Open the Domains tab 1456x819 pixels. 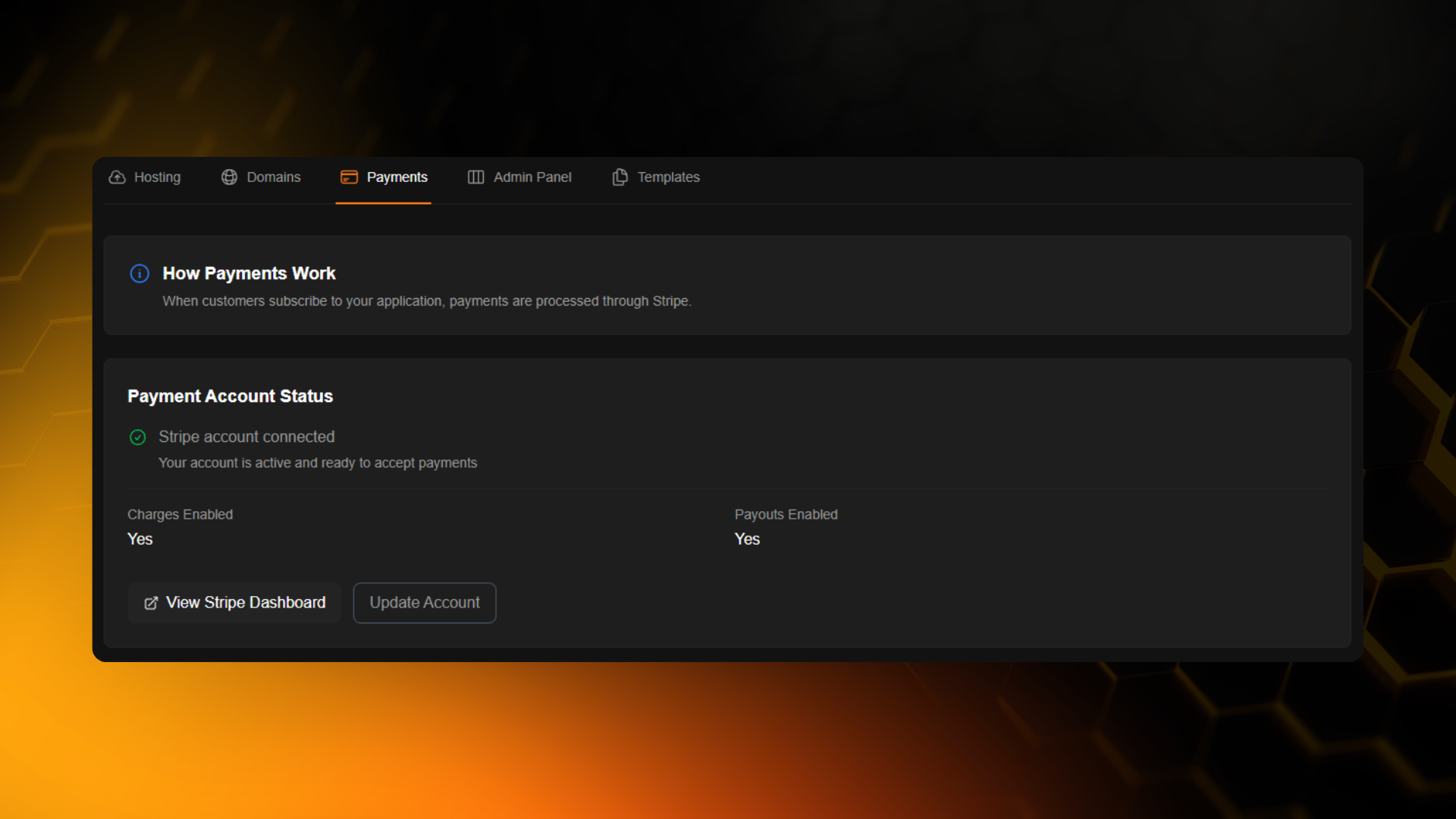point(273,177)
